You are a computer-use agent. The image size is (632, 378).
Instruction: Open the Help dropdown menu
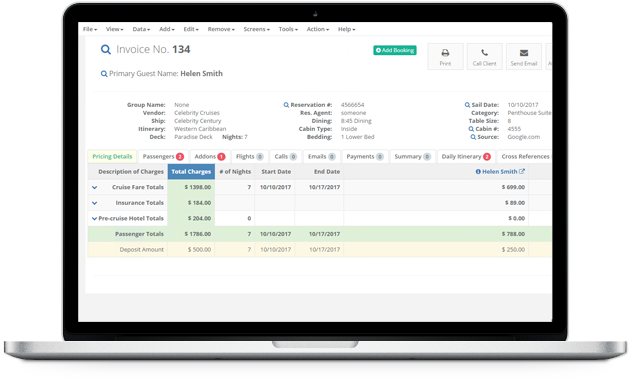tap(347, 29)
